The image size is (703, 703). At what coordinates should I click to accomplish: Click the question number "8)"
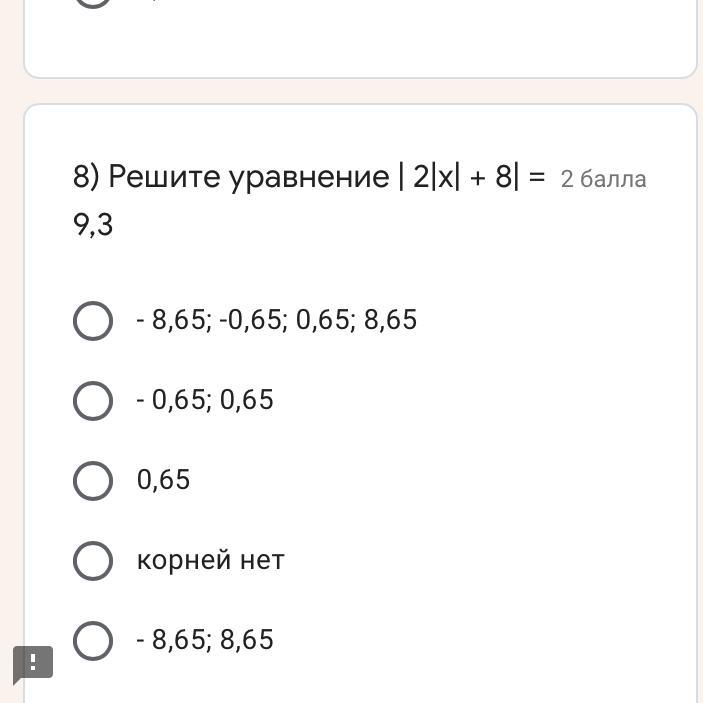tap(87, 177)
